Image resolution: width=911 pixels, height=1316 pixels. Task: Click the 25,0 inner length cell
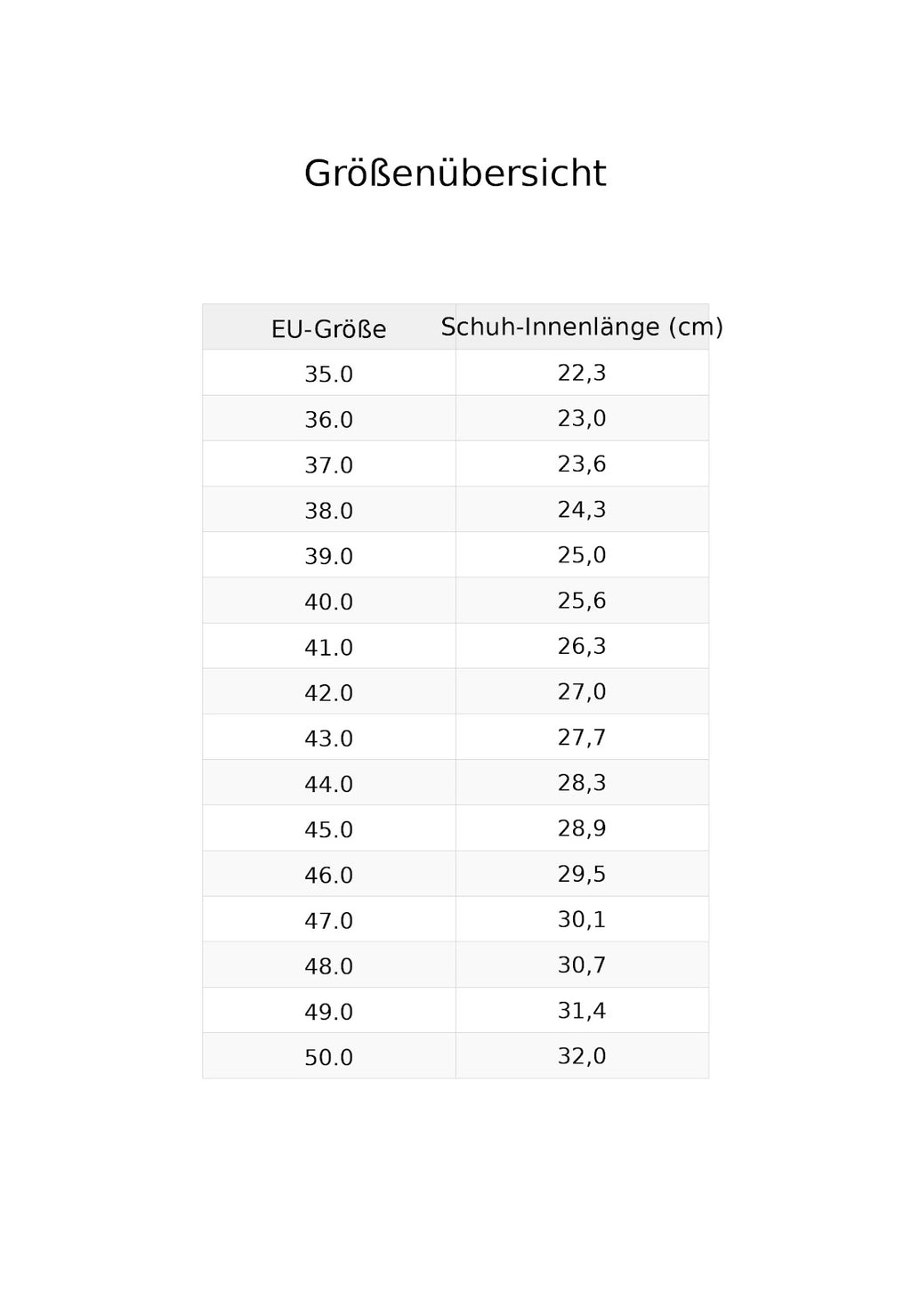click(x=582, y=555)
